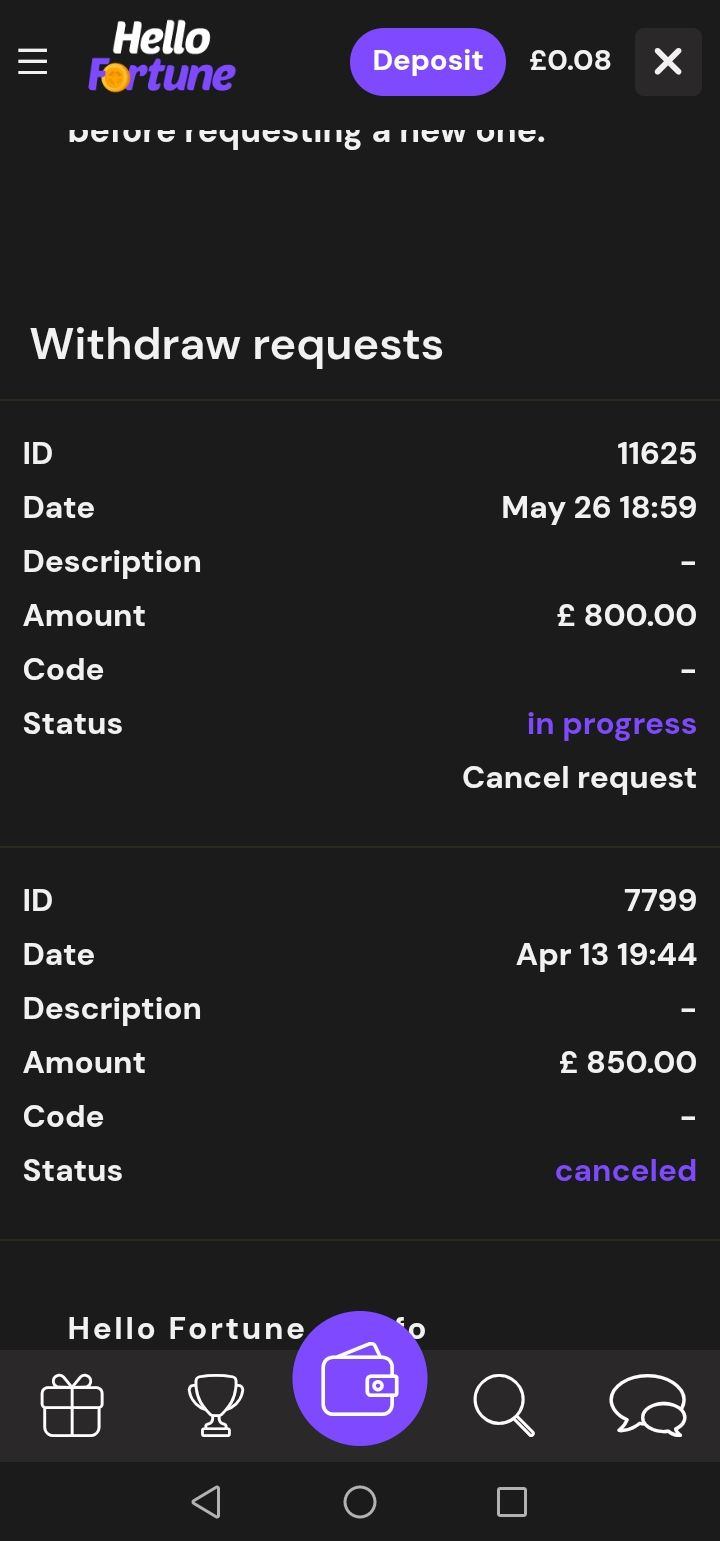
Task: Select withdrawal ID 7799
Action: click(660, 901)
